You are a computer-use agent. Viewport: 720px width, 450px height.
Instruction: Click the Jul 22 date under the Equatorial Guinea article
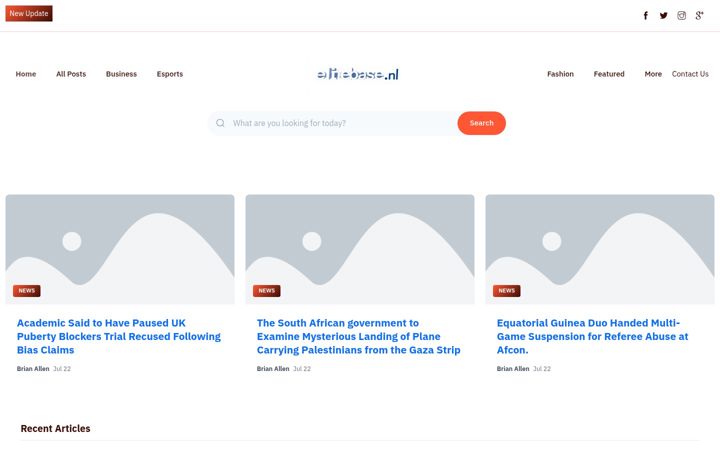point(542,369)
